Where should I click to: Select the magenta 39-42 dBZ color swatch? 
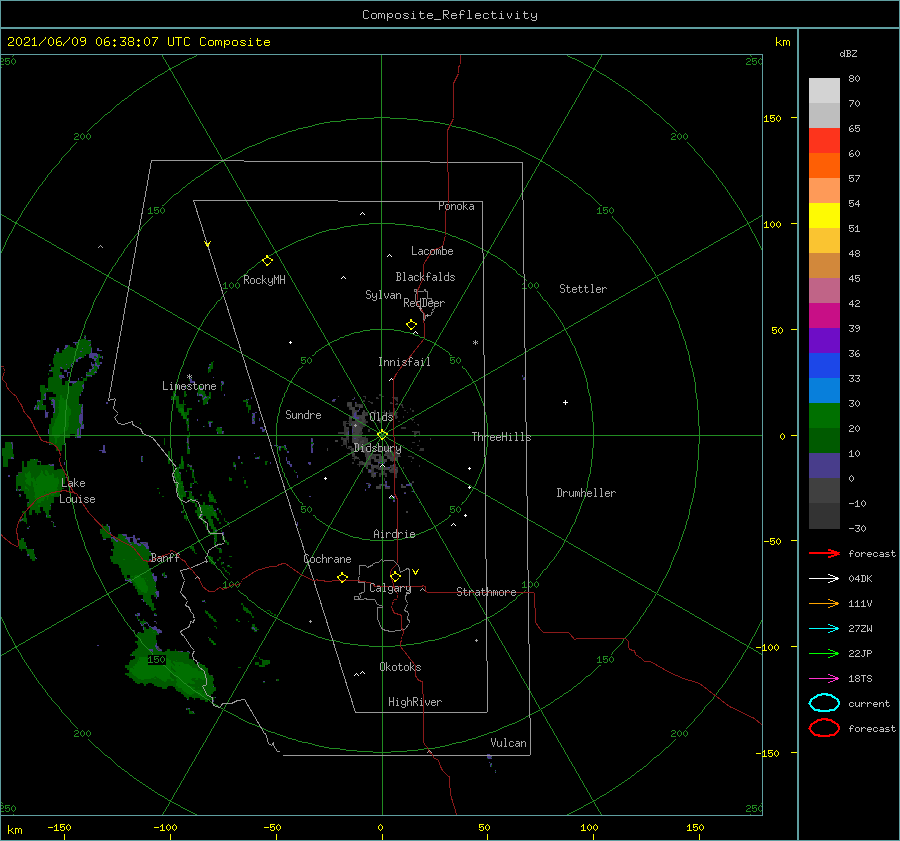pos(824,315)
